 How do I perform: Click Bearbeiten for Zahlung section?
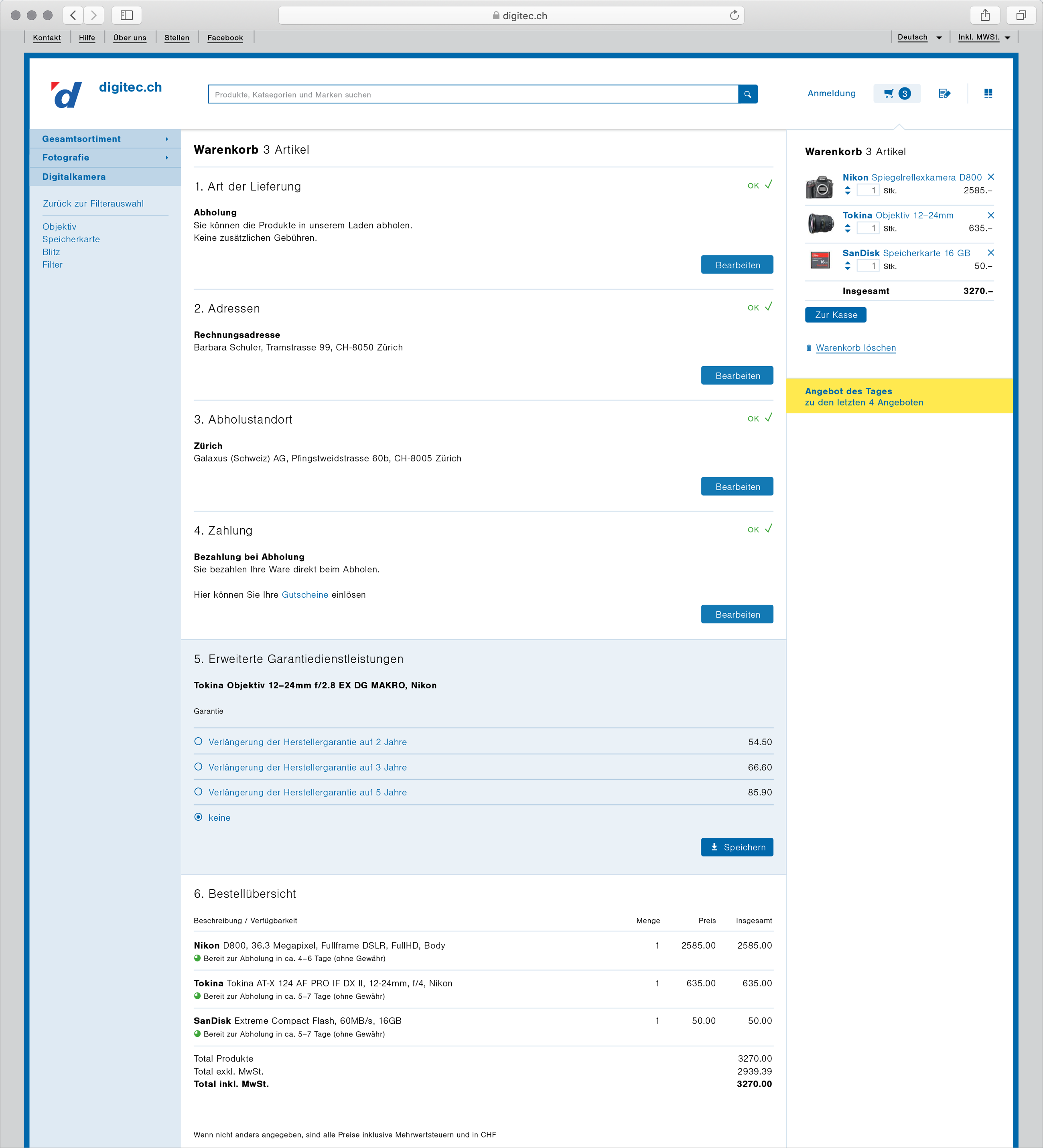click(x=737, y=615)
